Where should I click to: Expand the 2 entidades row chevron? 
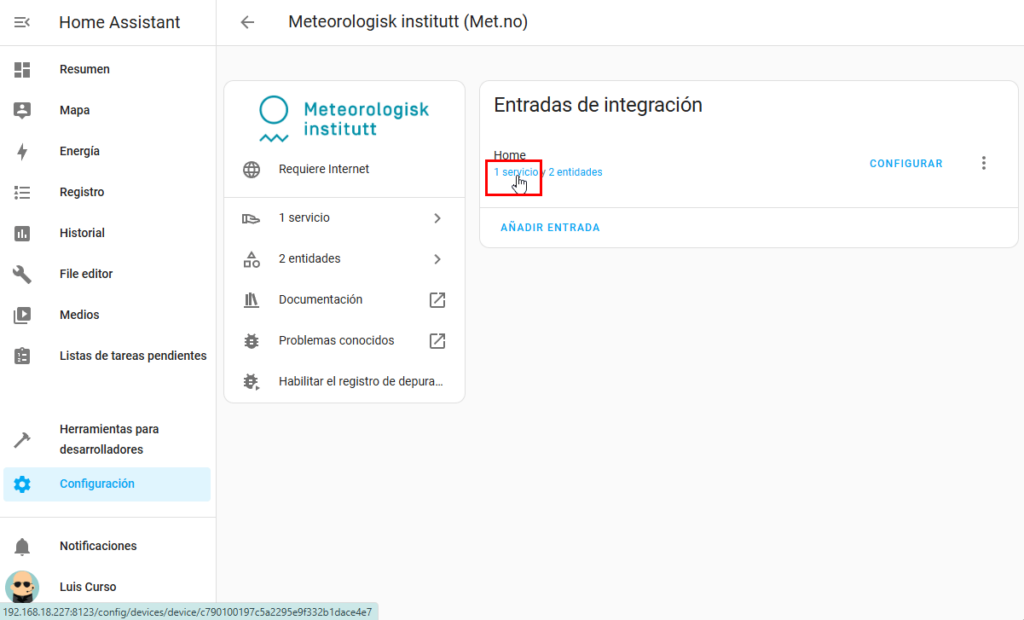coord(437,259)
